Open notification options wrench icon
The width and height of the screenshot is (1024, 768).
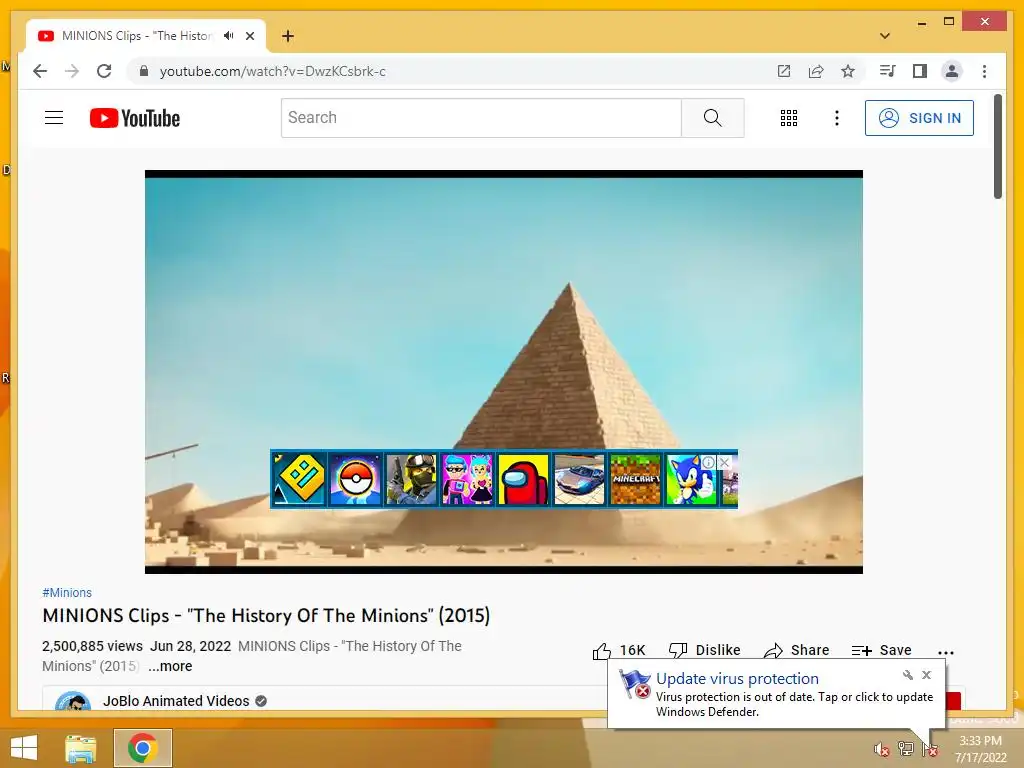click(908, 675)
